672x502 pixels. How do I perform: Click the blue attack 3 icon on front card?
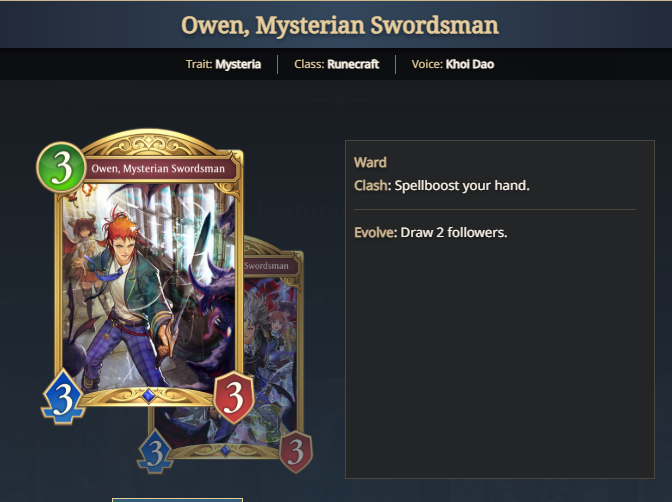[63, 397]
